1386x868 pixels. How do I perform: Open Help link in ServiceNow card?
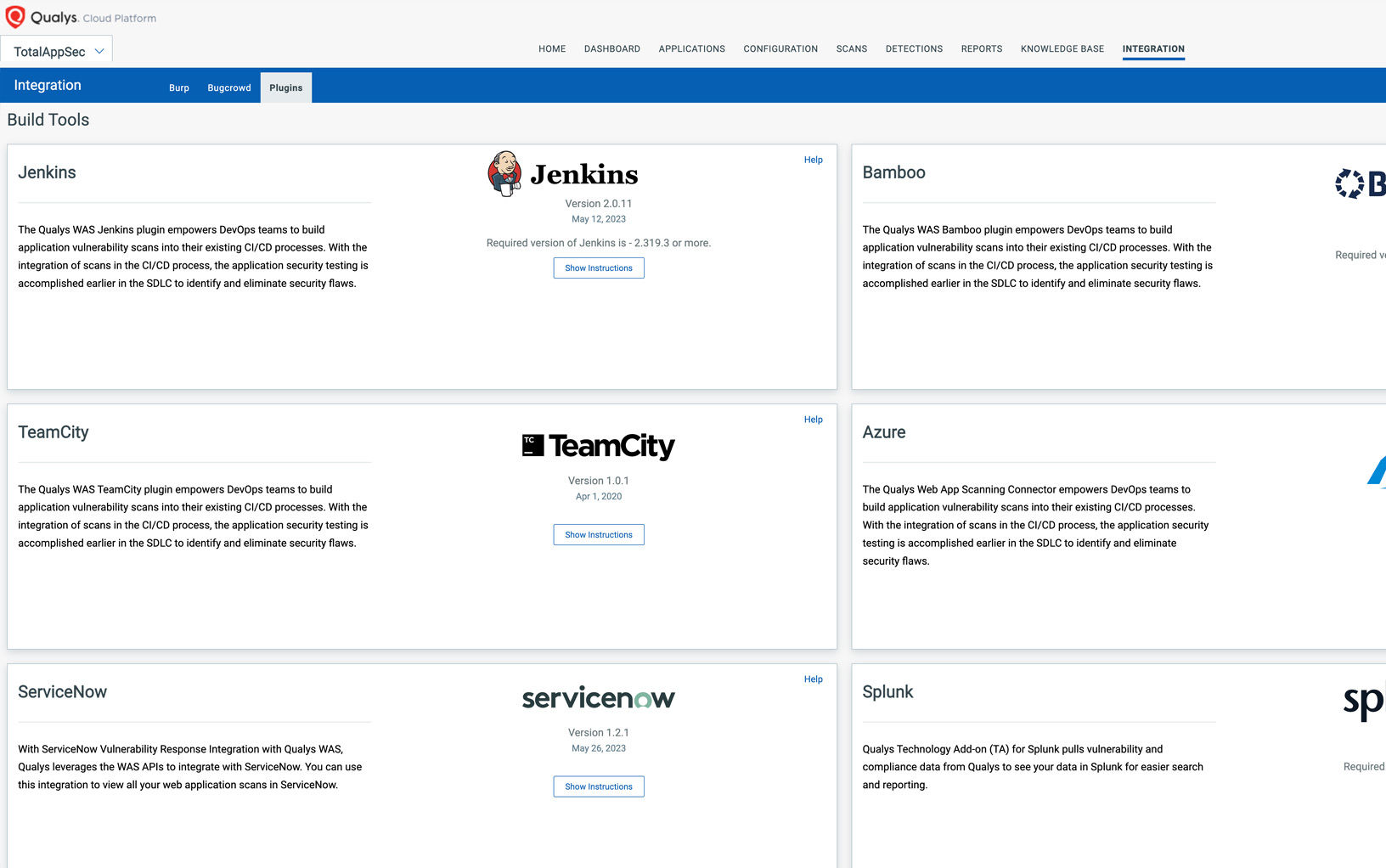click(813, 679)
